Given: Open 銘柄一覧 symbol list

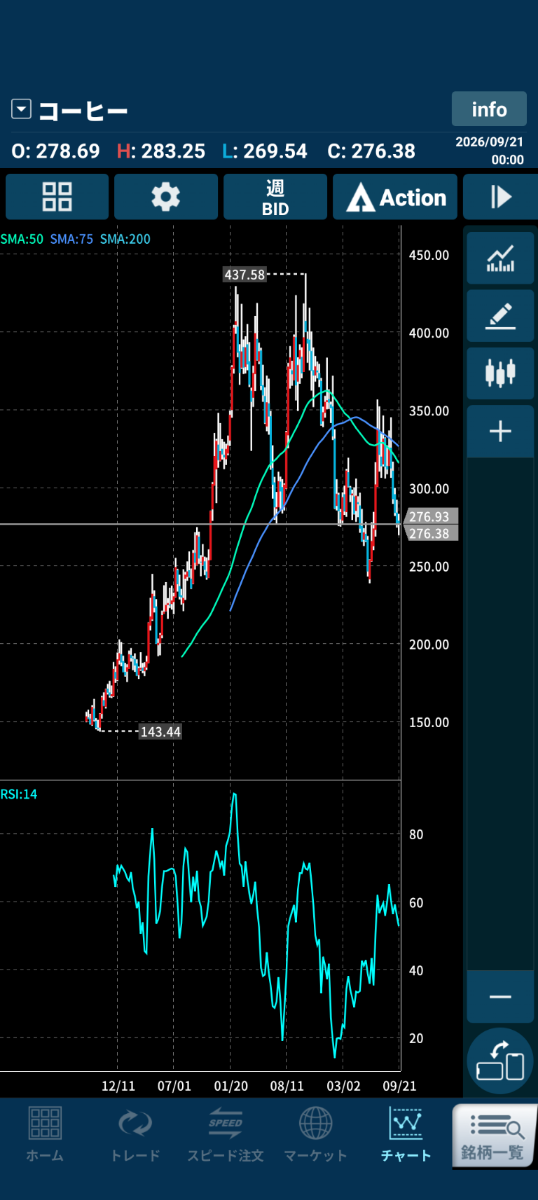Looking at the screenshot, I should 495,1135.
